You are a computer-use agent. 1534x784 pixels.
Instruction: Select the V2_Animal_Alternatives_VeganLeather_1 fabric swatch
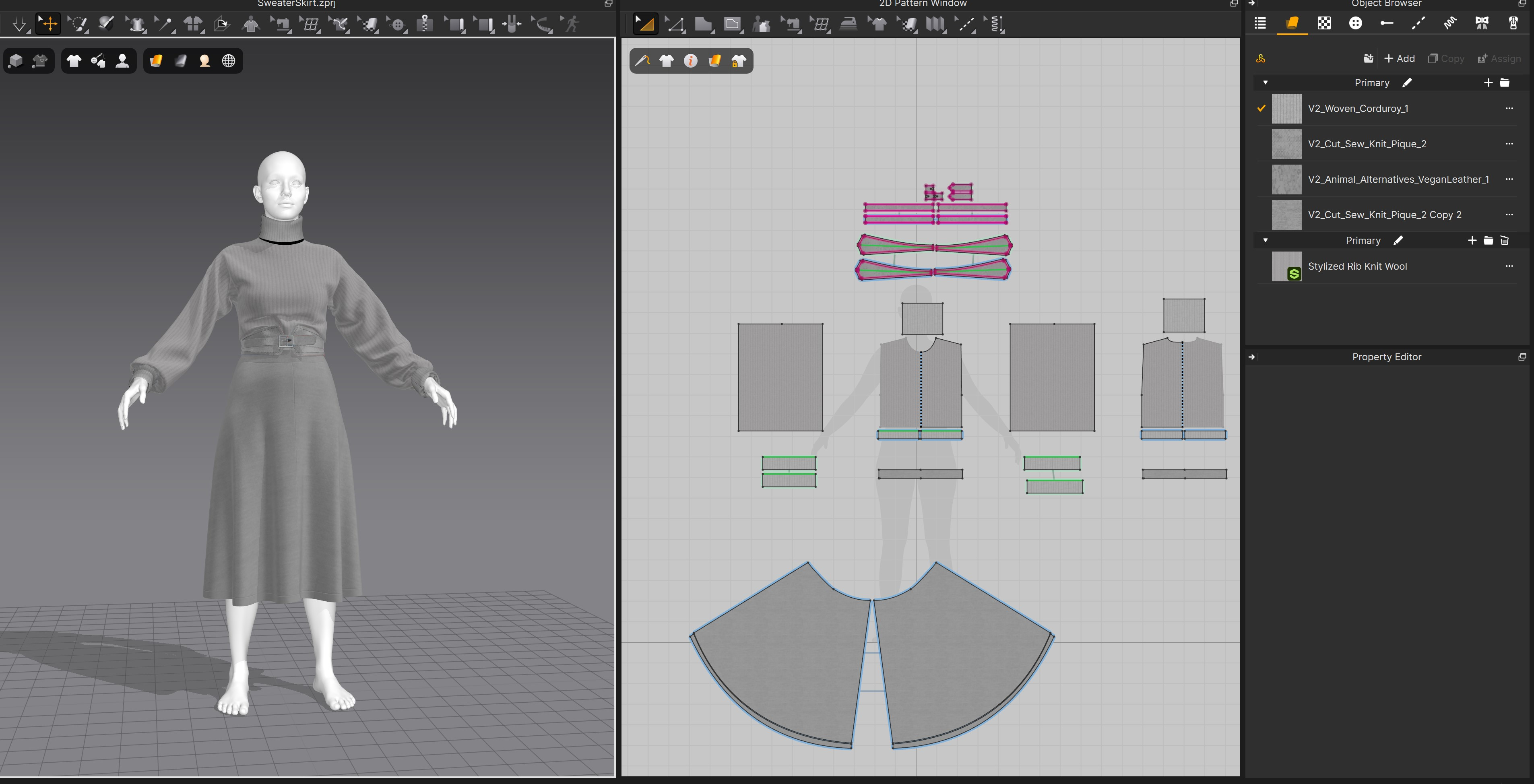point(1286,179)
